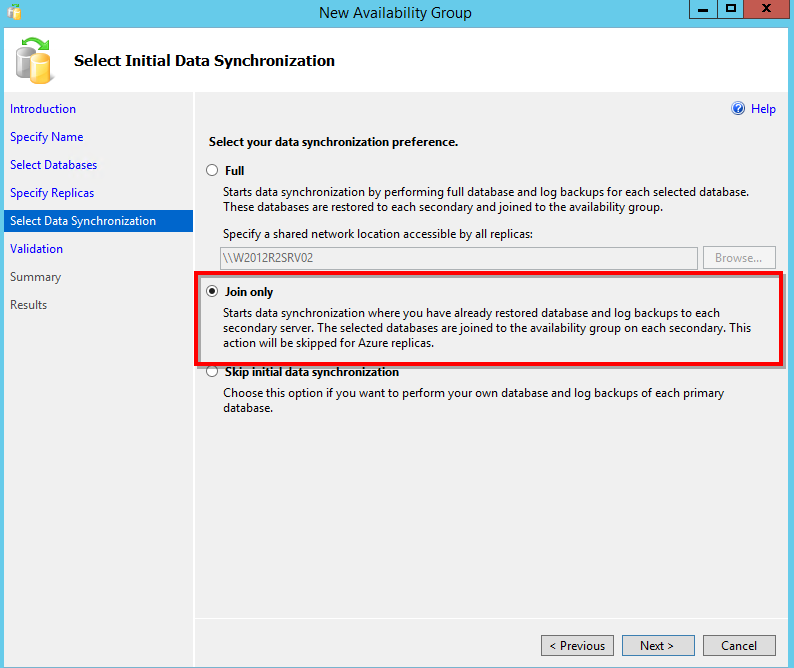The width and height of the screenshot is (794, 668).
Task: Select the Join only radio button
Action: pos(212,292)
